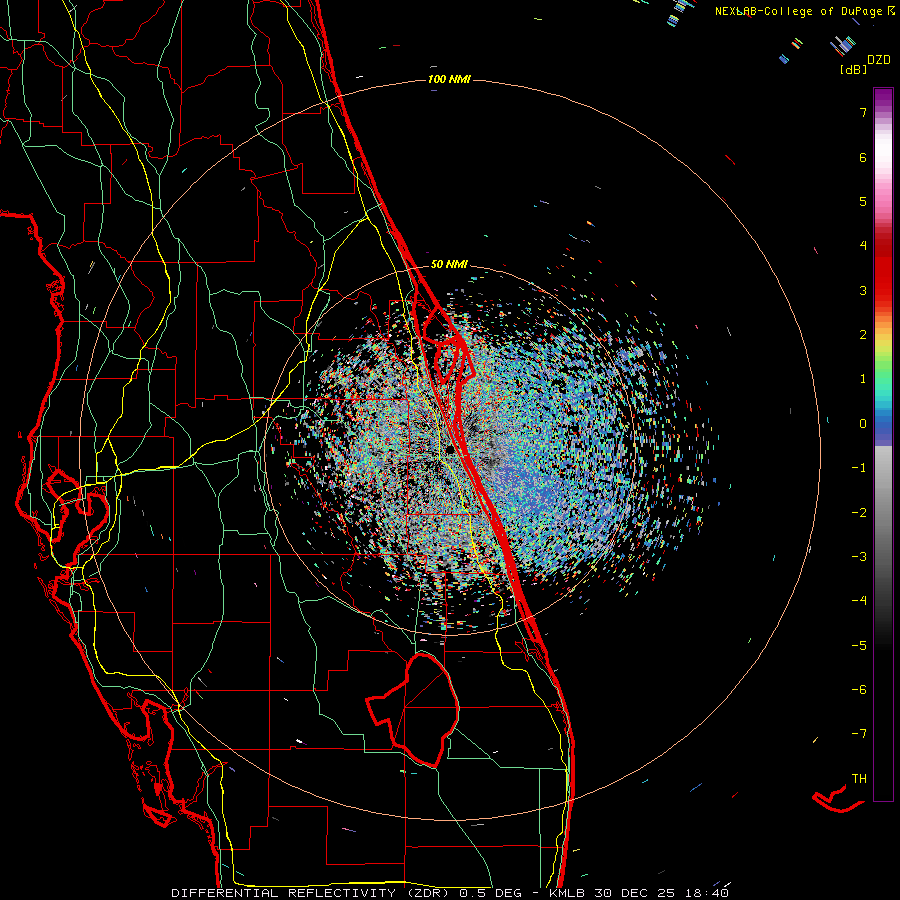This screenshot has width=900, height=900.
Task: Click the -6 dB value on scale
Action: (x=859, y=690)
